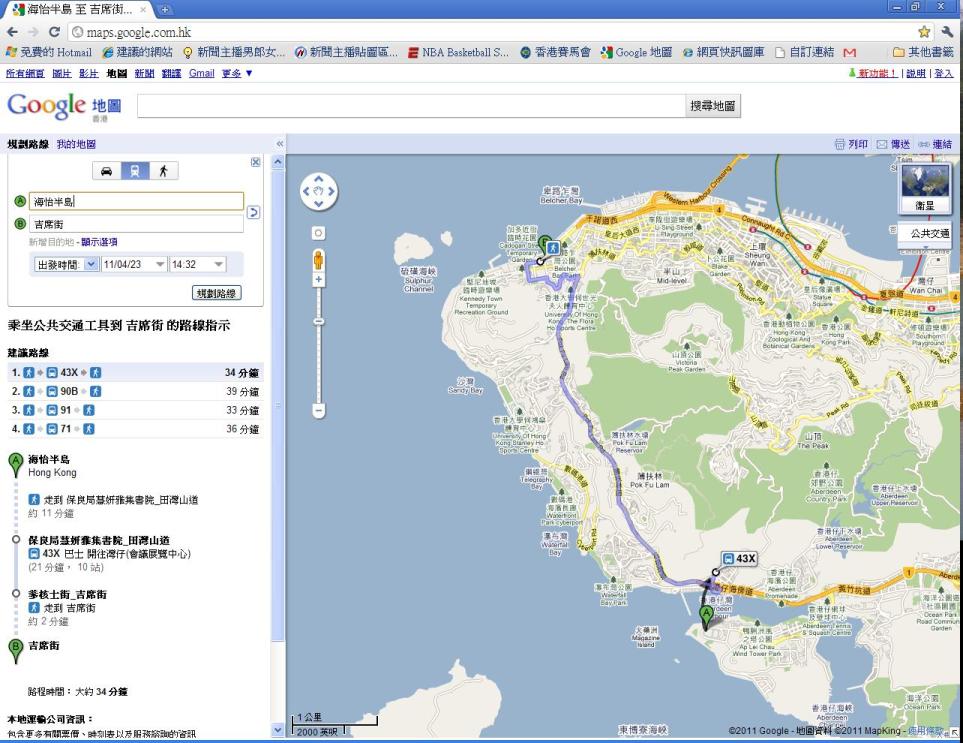Switch to satellite view thumbnail 衛星
This screenshot has width=963, height=743.
(x=924, y=189)
